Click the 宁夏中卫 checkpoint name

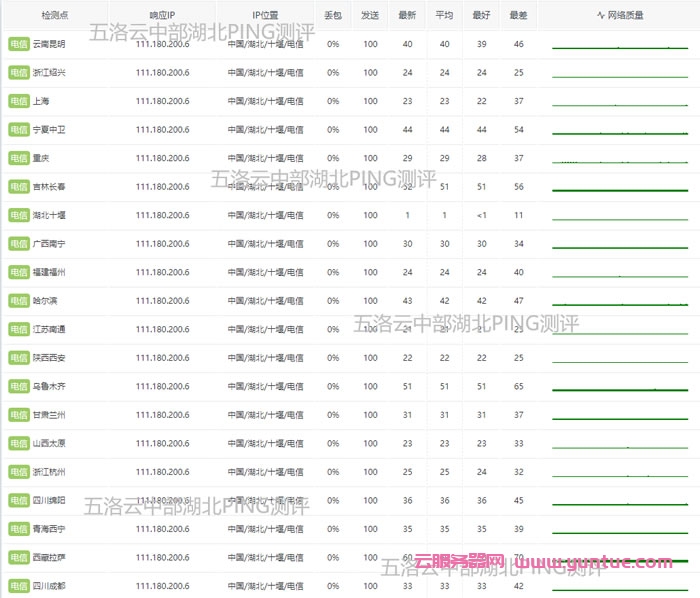[x=49, y=130]
